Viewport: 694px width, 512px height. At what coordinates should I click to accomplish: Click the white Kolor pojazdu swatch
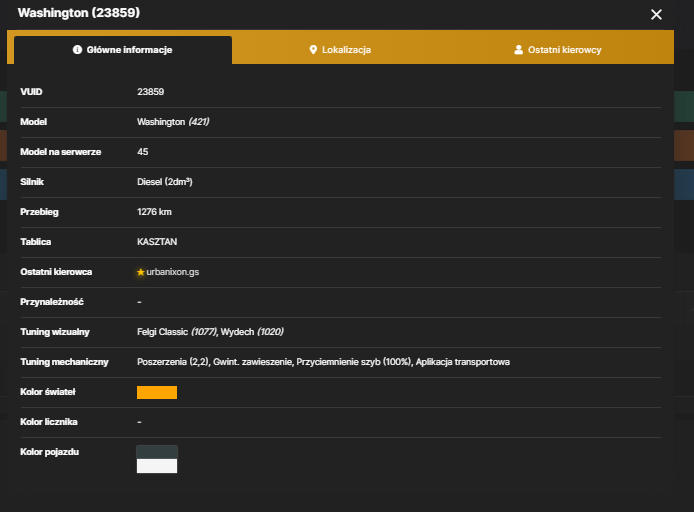click(157, 466)
